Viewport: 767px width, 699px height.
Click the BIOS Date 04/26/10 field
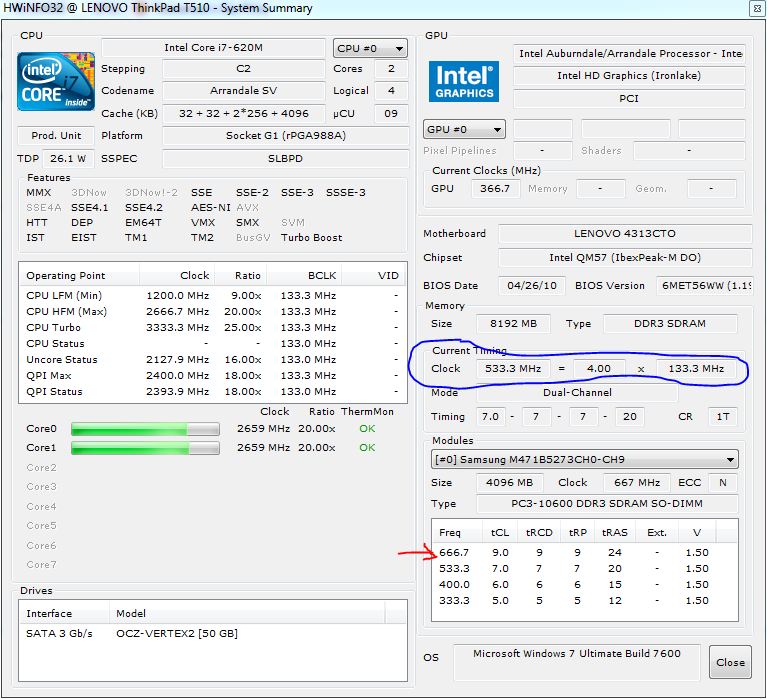(532, 286)
